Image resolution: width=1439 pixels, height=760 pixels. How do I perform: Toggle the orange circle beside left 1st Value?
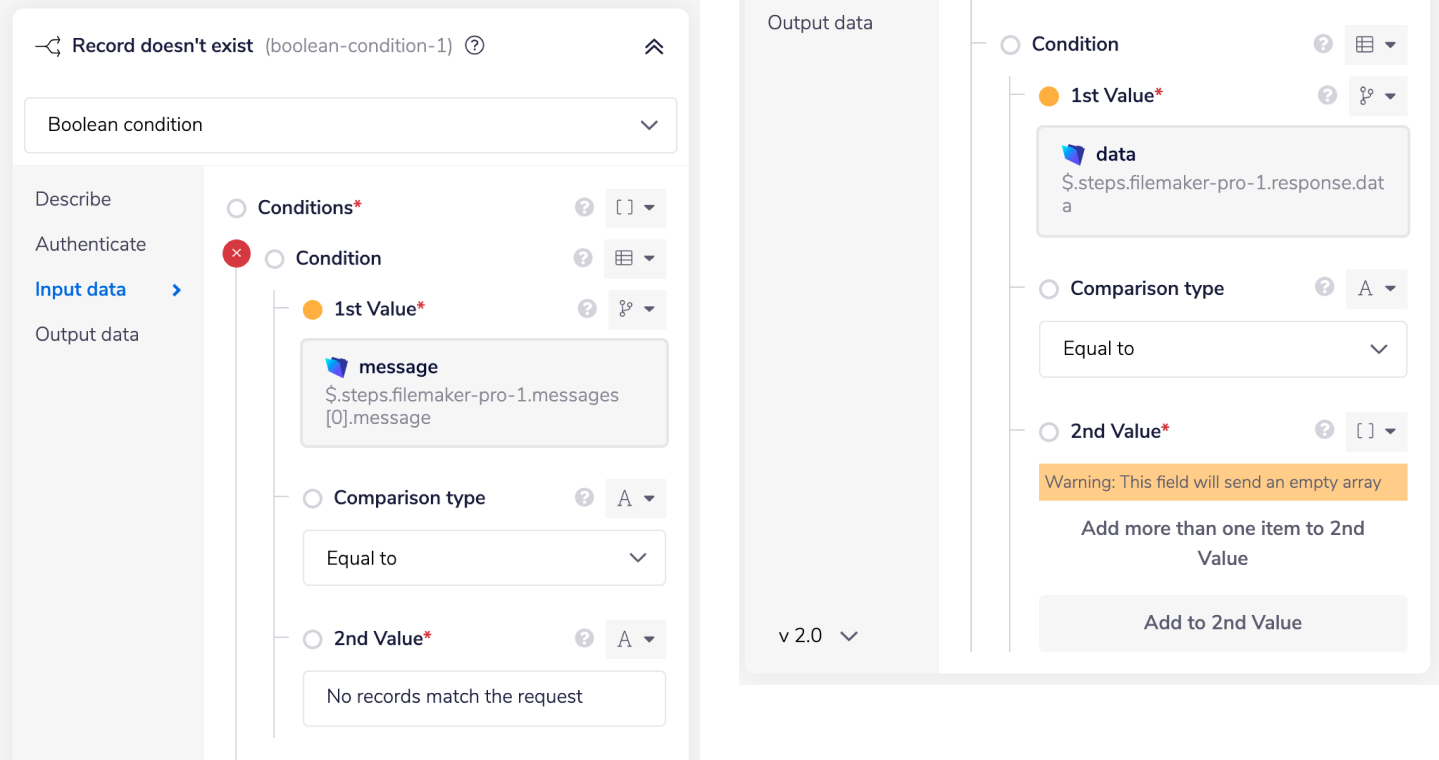click(312, 309)
